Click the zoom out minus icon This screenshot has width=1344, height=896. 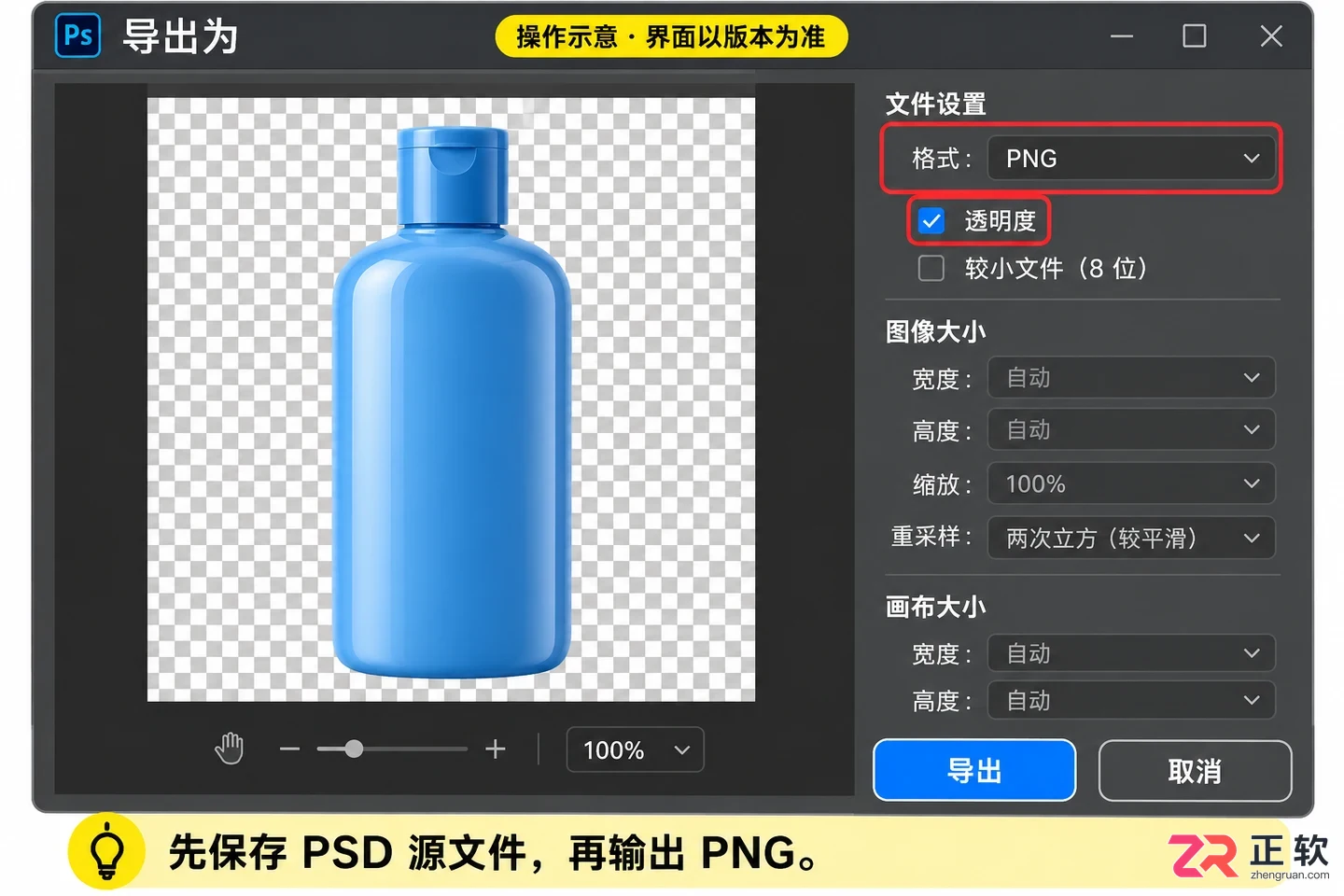point(289,749)
